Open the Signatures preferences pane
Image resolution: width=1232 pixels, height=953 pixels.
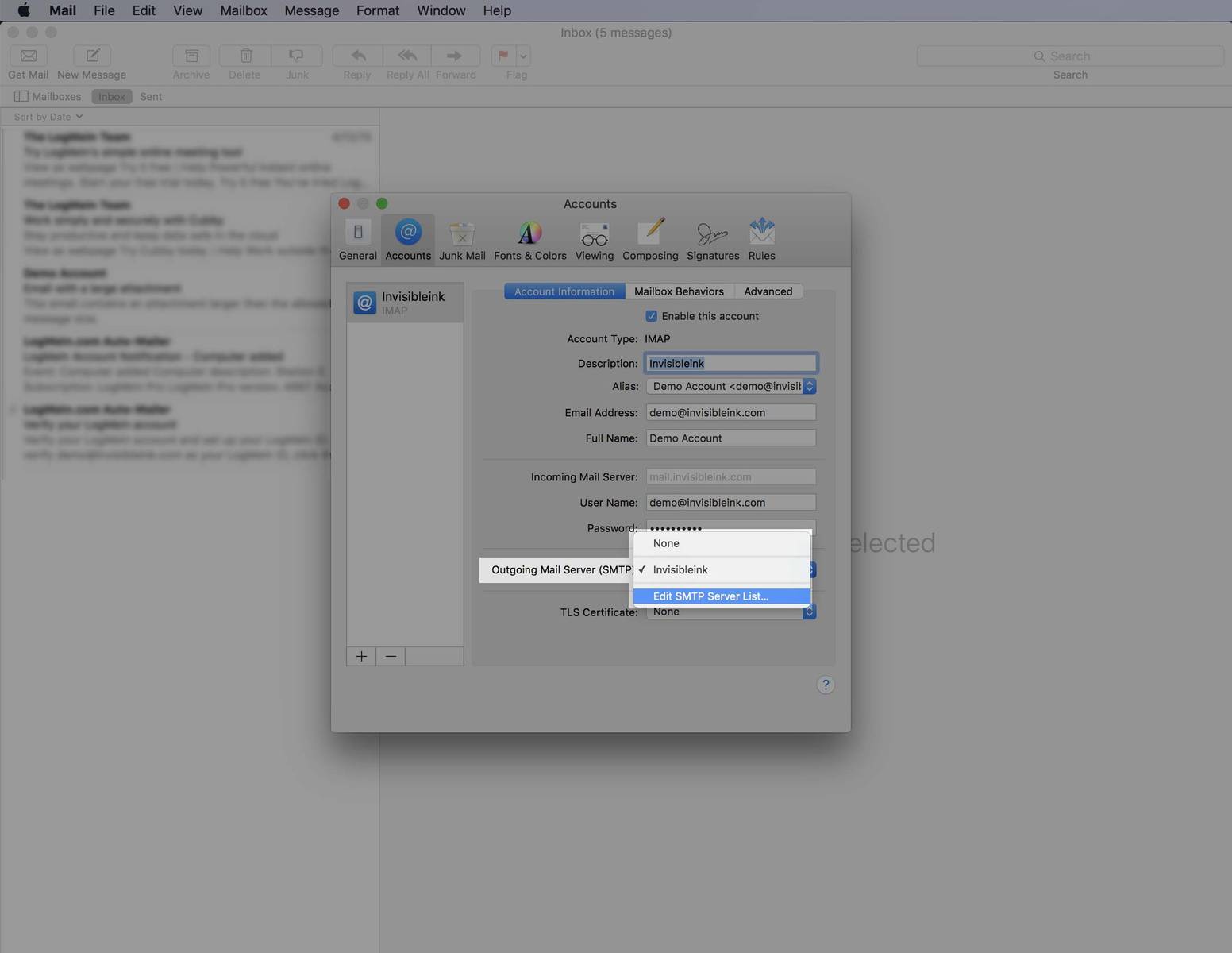(x=712, y=239)
